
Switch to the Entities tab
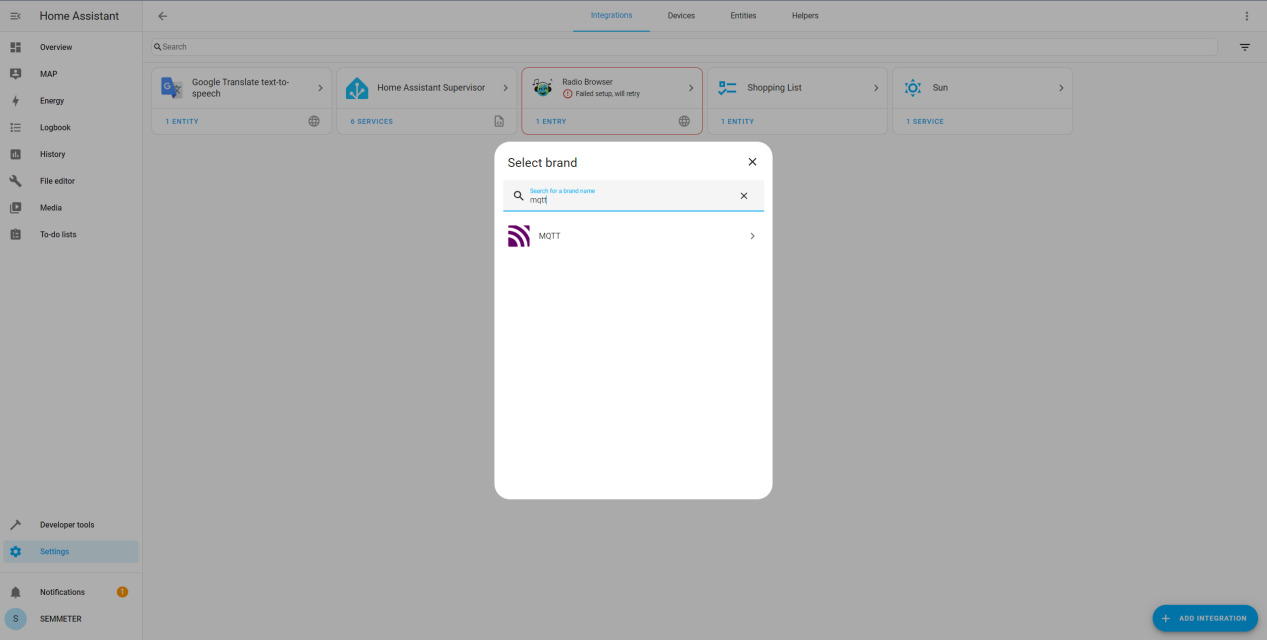click(743, 16)
